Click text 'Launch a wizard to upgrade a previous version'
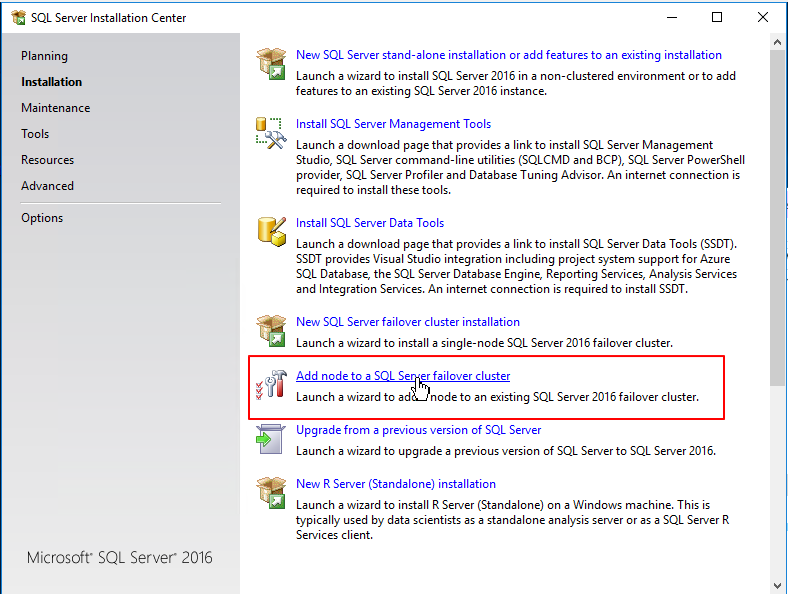Image resolution: width=788 pixels, height=594 pixels. [x=506, y=451]
